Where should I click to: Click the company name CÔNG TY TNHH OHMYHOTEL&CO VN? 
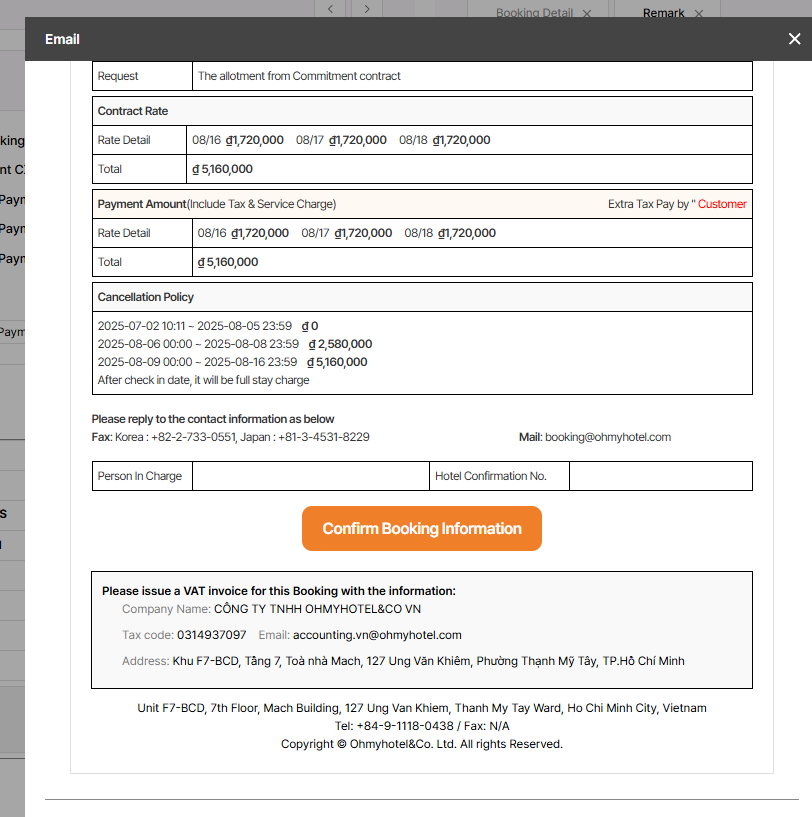318,608
